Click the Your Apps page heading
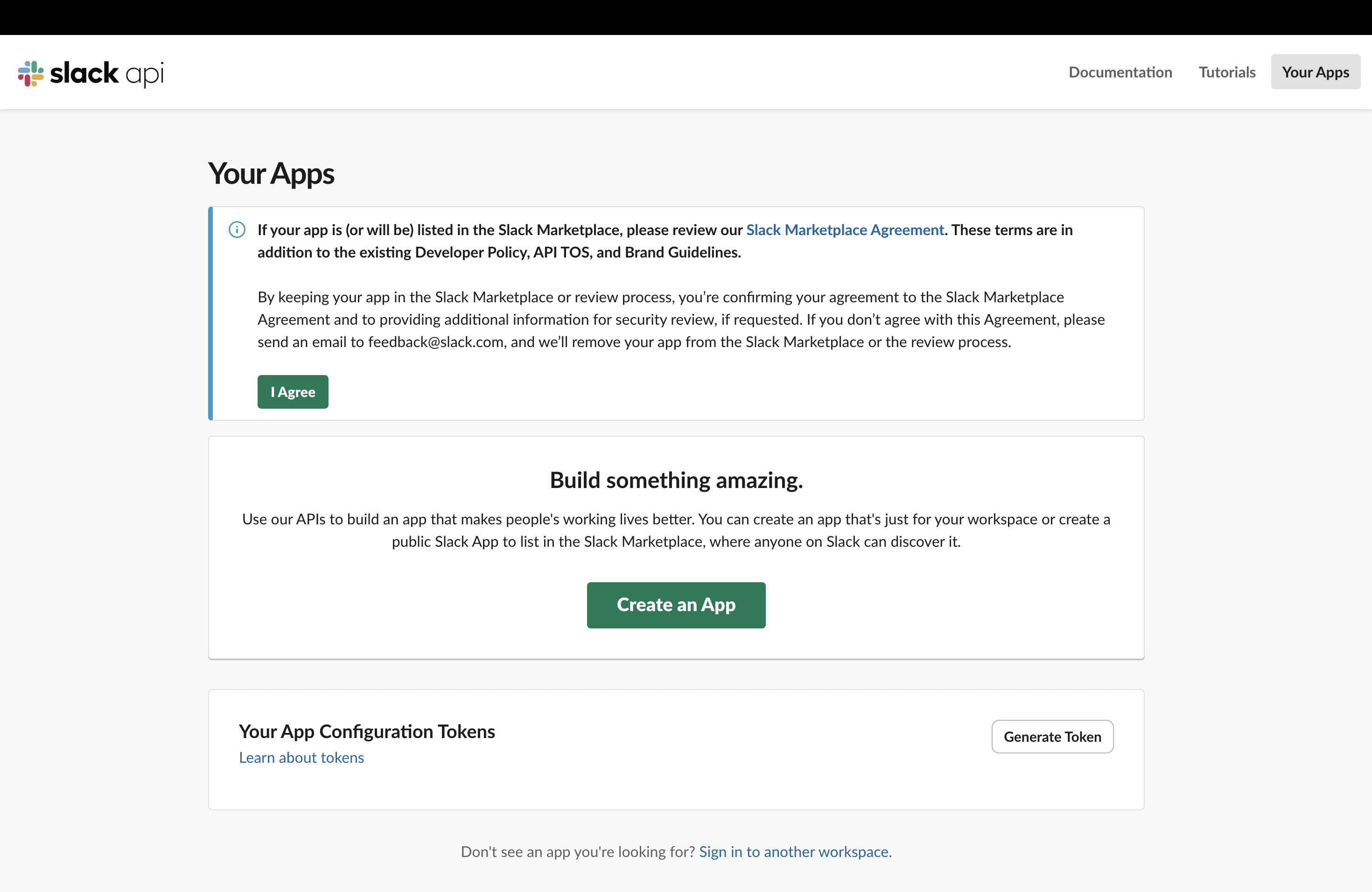The height and width of the screenshot is (892, 1372). pos(271,173)
